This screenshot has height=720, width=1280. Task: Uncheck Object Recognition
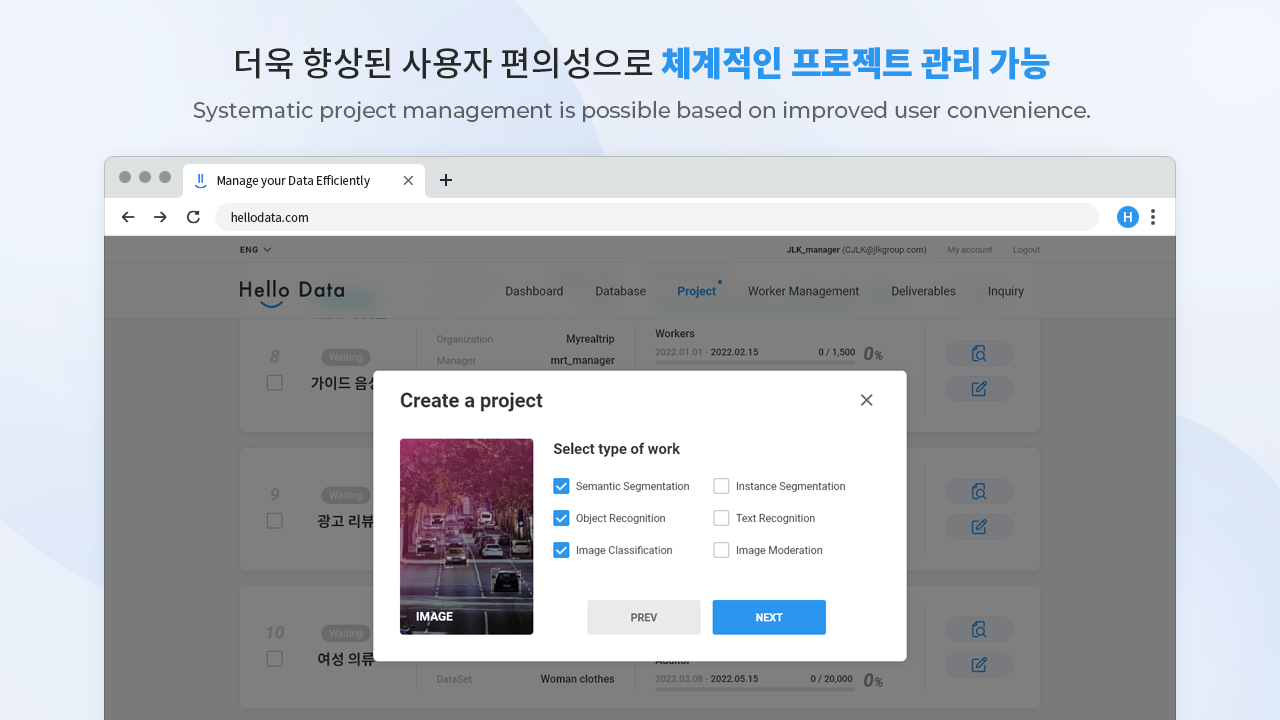(x=561, y=518)
